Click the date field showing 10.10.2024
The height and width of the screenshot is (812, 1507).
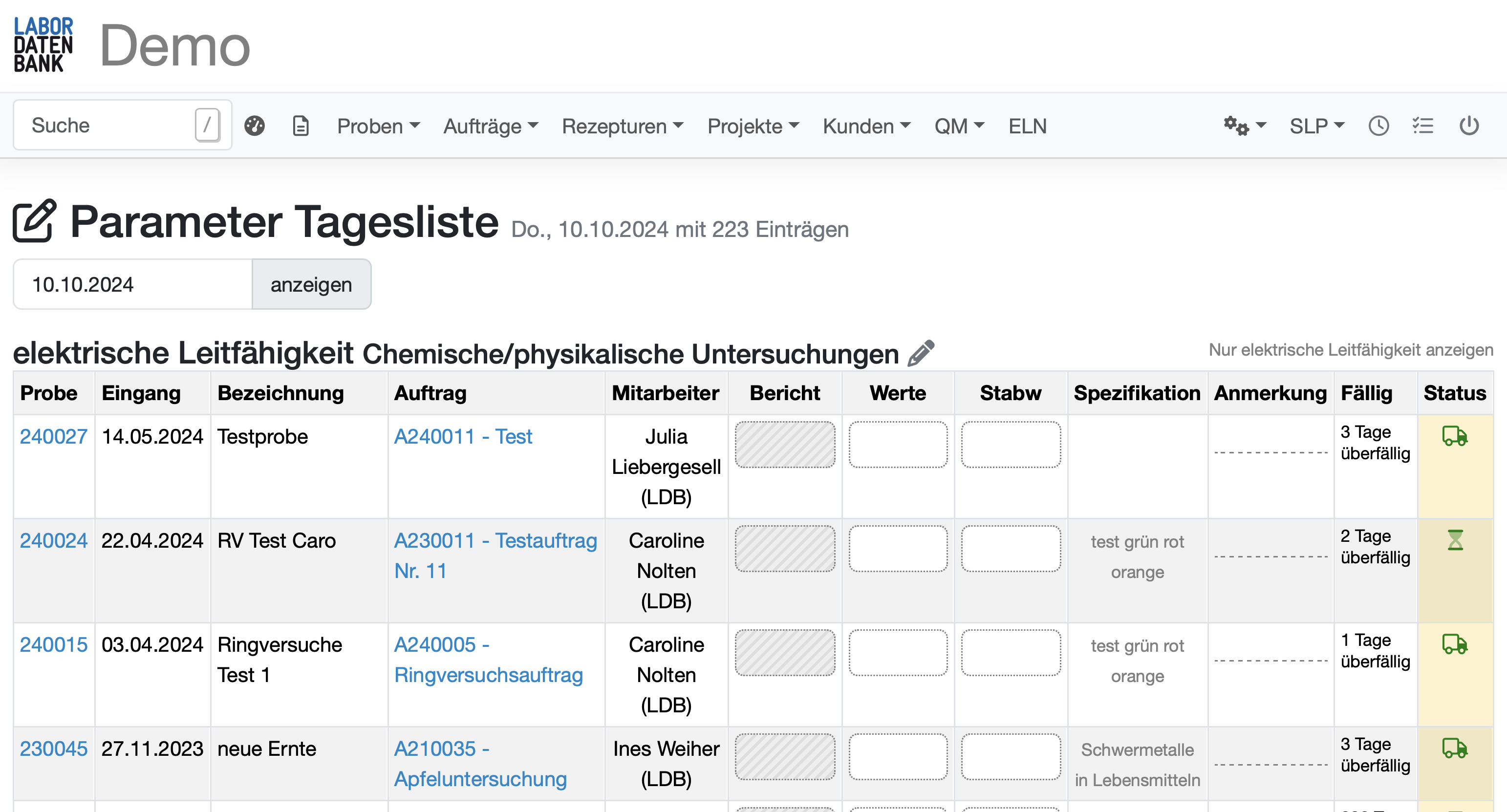132,284
